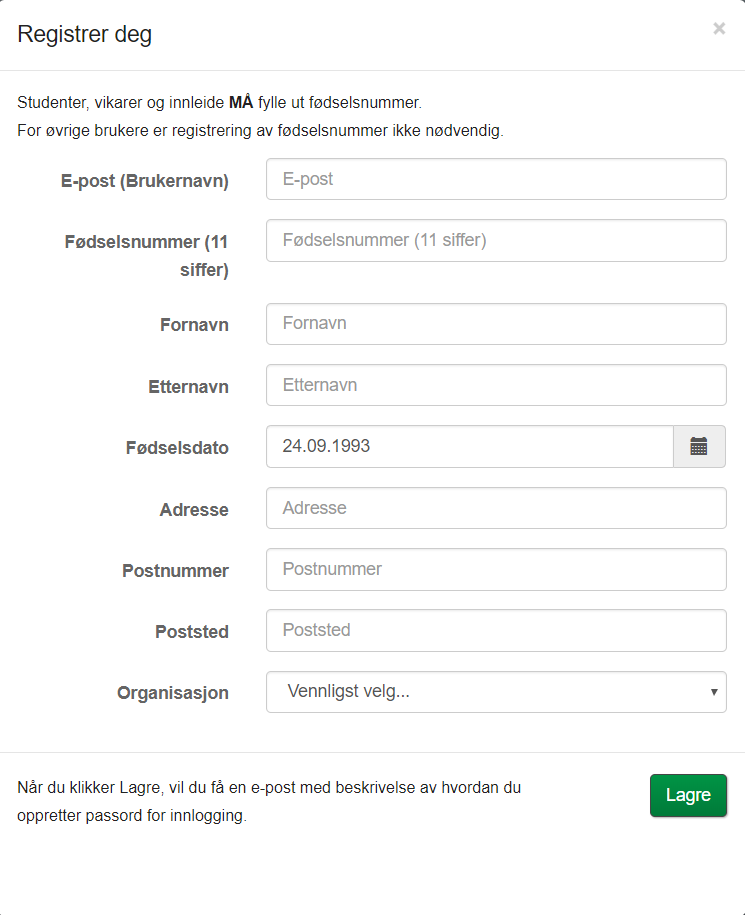Click the Registrer deg dialog title
This screenshot has height=915, width=745.
(x=85, y=33)
